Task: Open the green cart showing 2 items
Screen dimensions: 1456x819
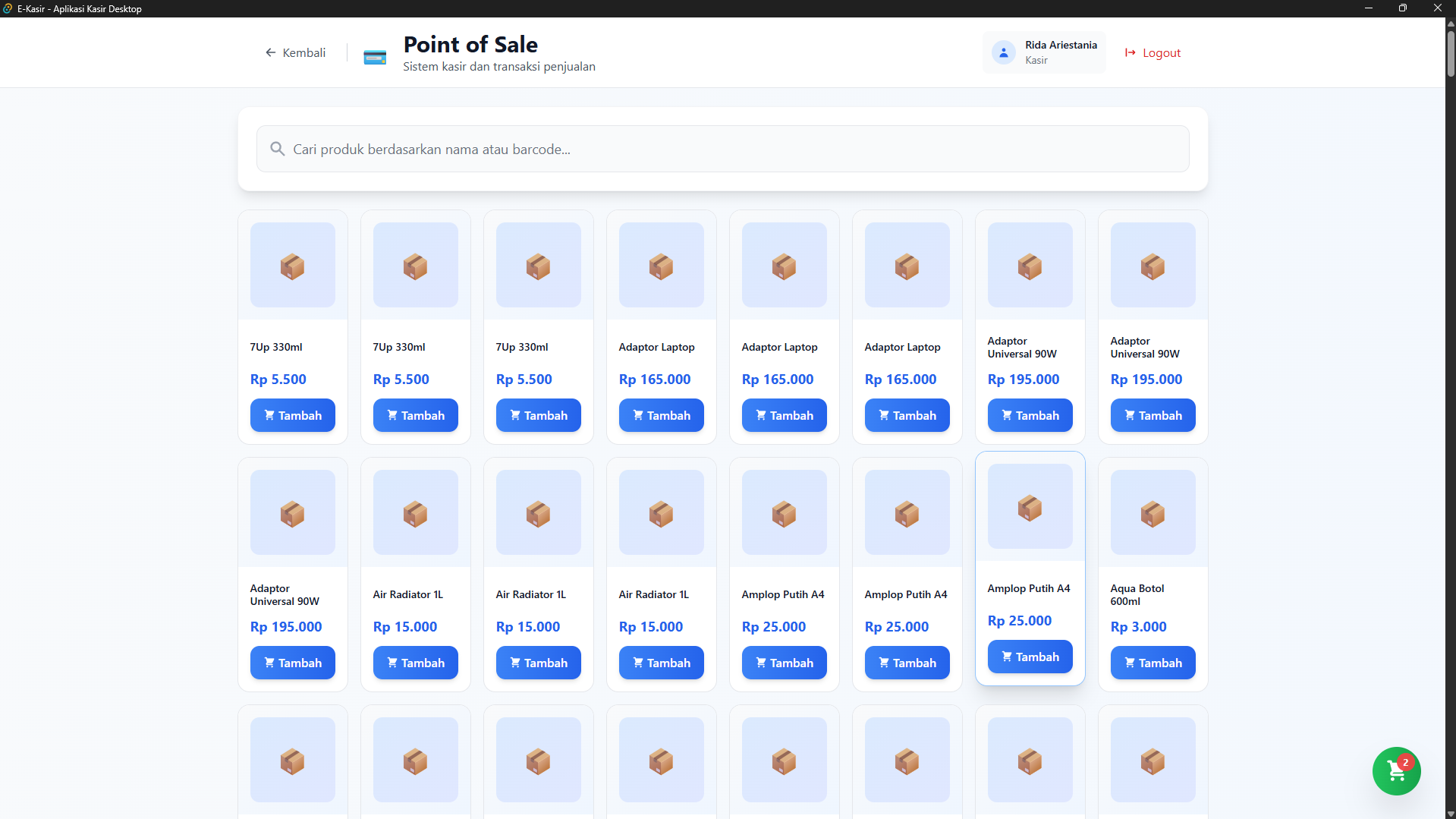Action: tap(1395, 770)
